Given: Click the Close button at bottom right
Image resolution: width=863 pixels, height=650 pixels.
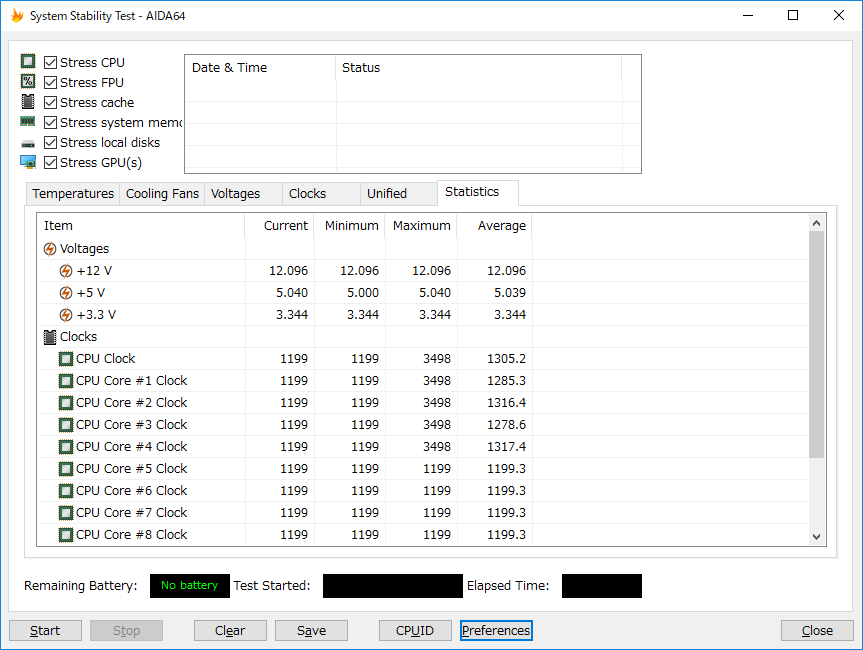Looking at the screenshot, I should 817,631.
